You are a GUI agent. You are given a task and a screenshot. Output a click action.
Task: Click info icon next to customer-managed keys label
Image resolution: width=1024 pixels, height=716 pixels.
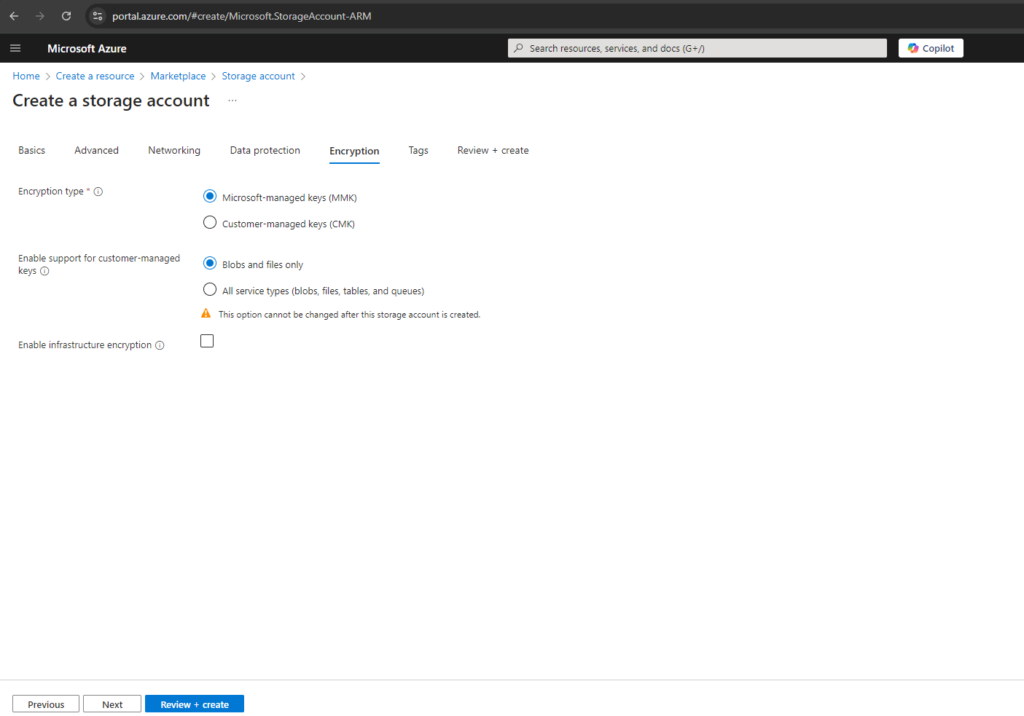click(44, 271)
